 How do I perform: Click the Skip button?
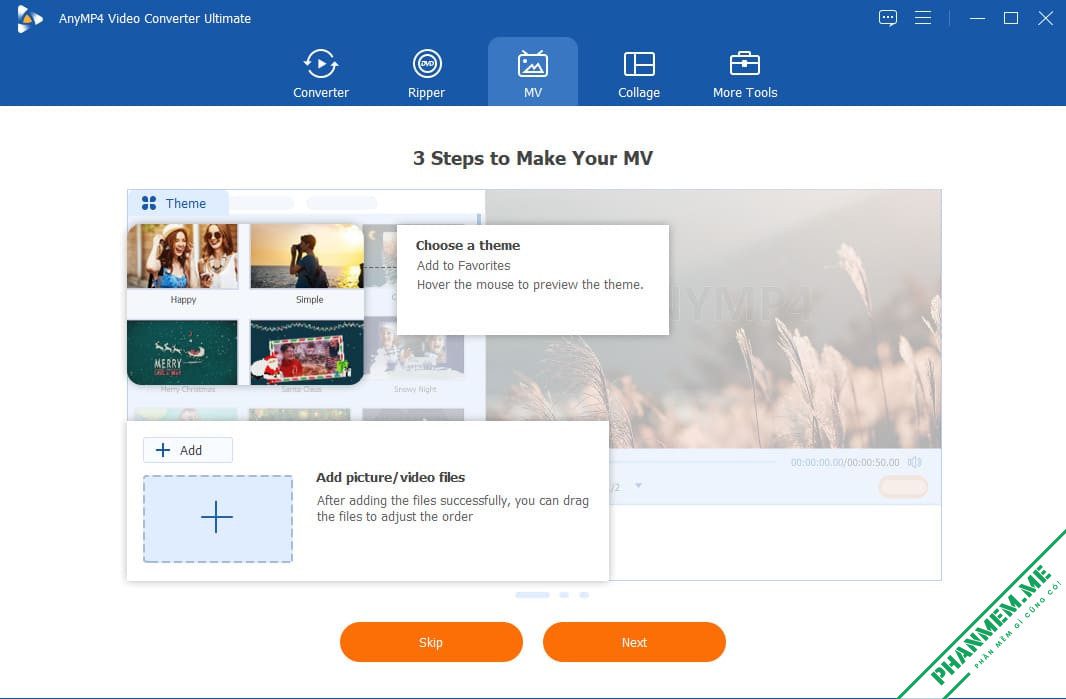(431, 642)
